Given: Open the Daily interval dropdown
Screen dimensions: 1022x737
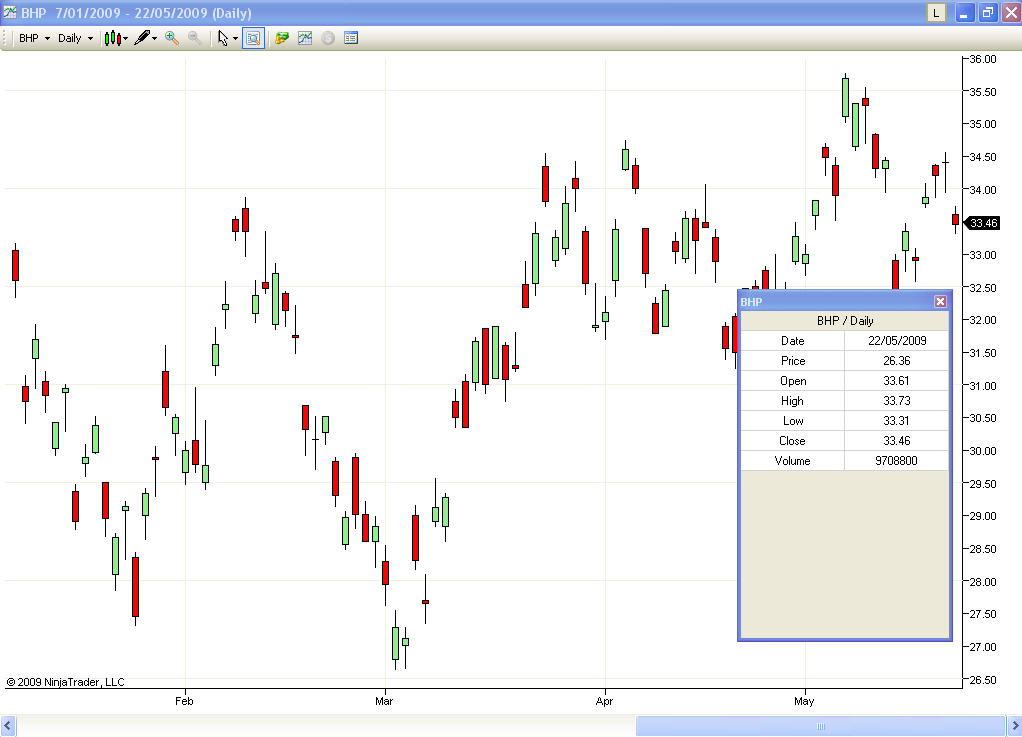Looking at the screenshot, I should [x=75, y=38].
